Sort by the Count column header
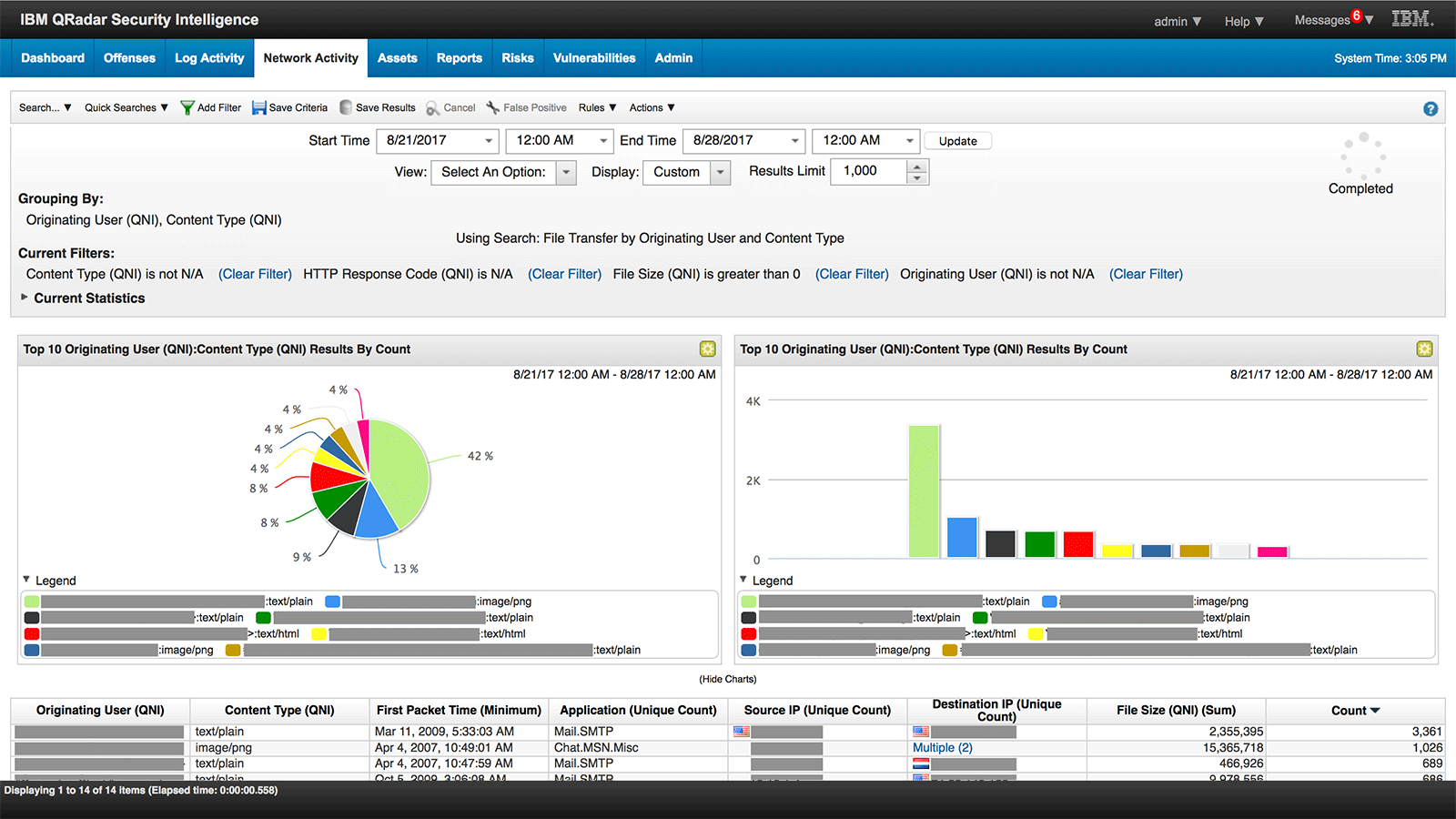This screenshot has width=1456, height=819. tap(1355, 711)
